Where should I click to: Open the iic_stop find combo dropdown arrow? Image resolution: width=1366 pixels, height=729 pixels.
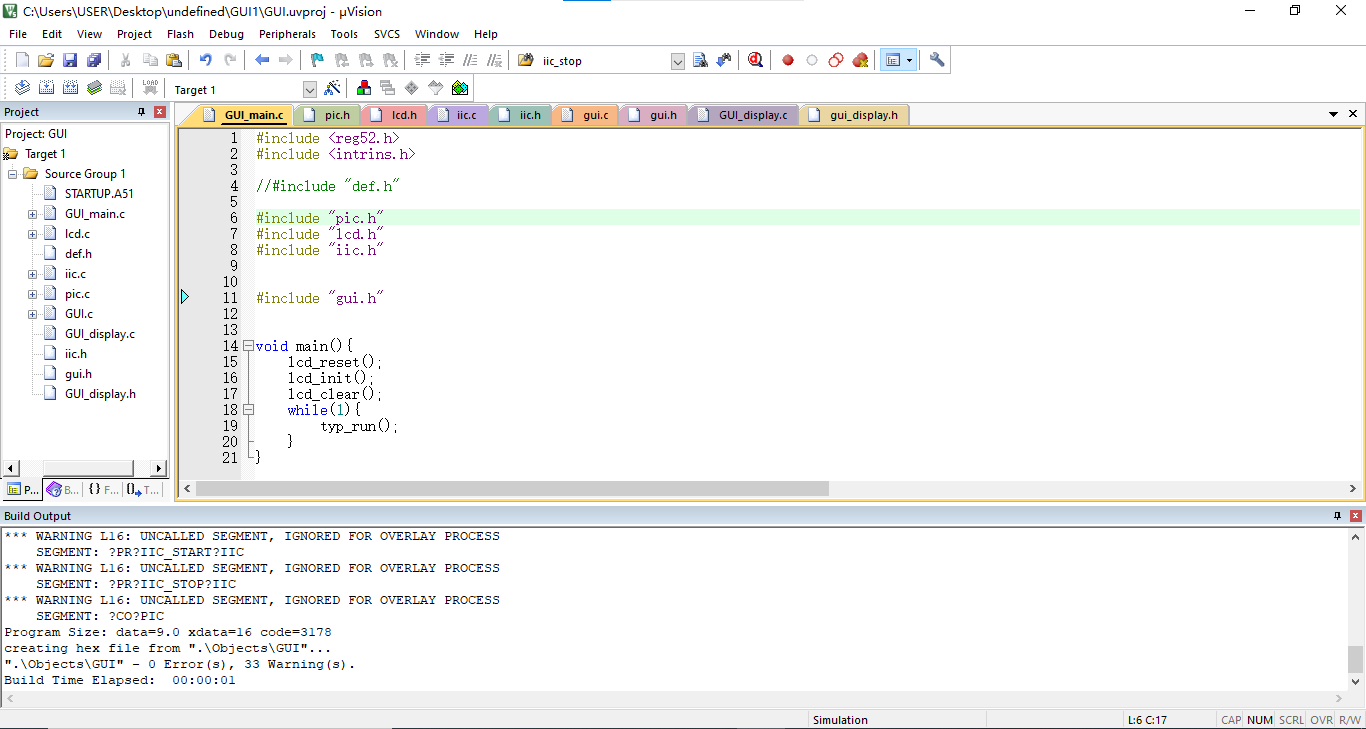click(x=677, y=61)
